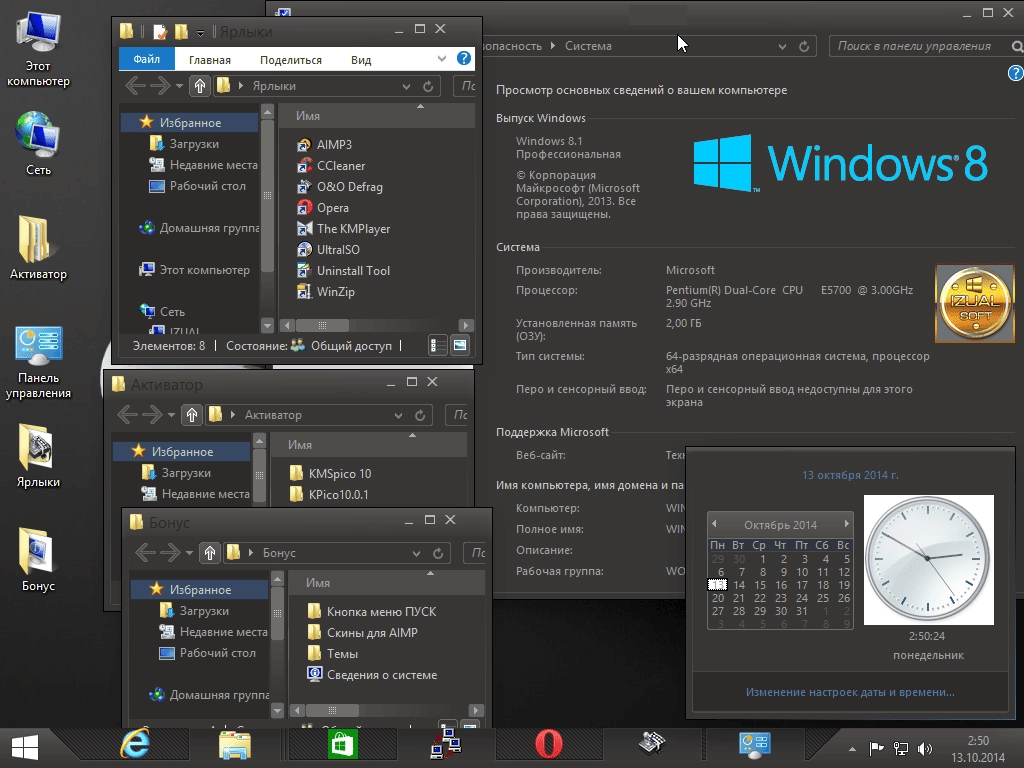Refresh the Система control panel window

tap(804, 46)
